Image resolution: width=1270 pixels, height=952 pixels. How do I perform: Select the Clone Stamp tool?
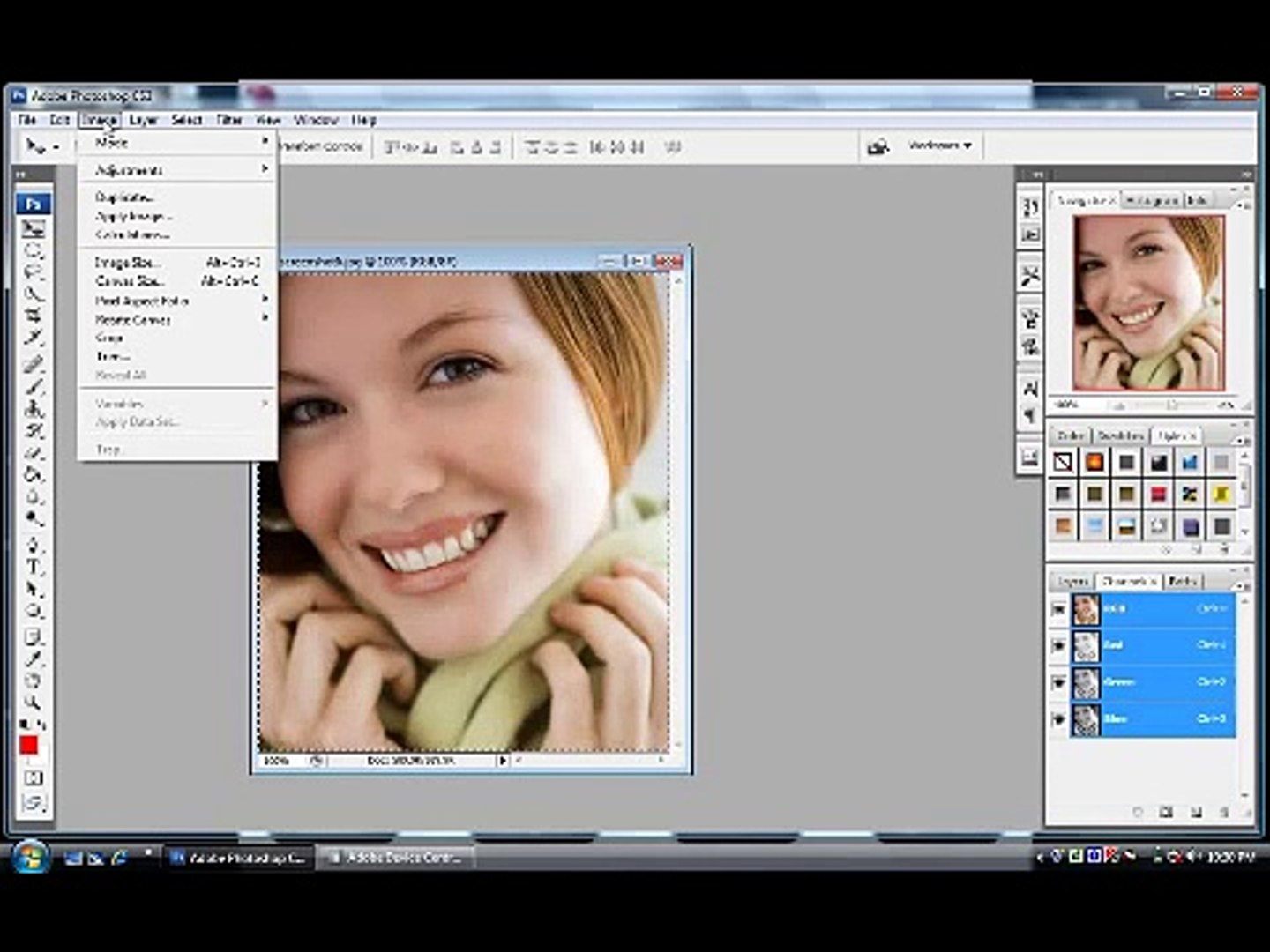[x=34, y=409]
